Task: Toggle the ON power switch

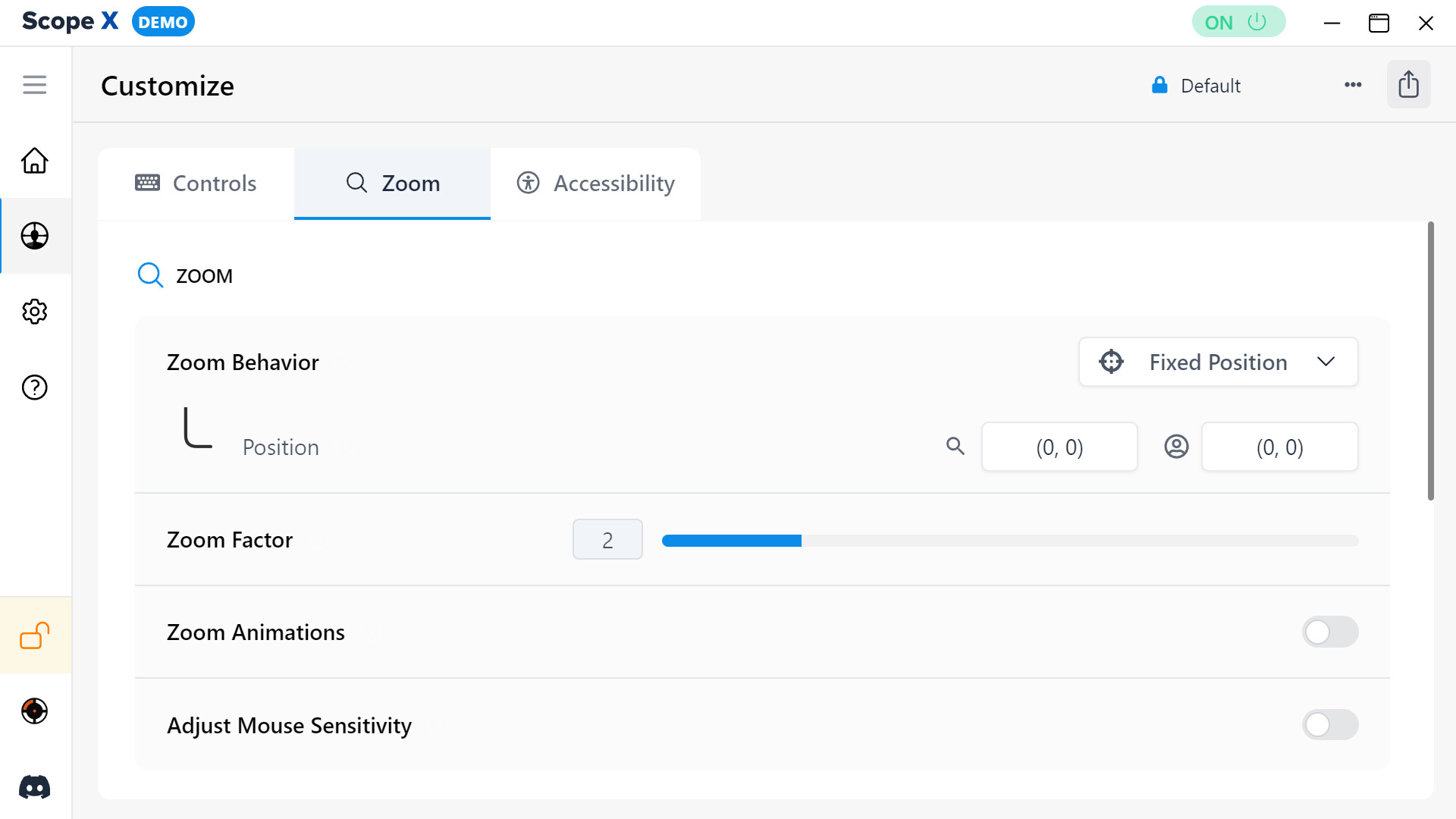Action: (1238, 22)
